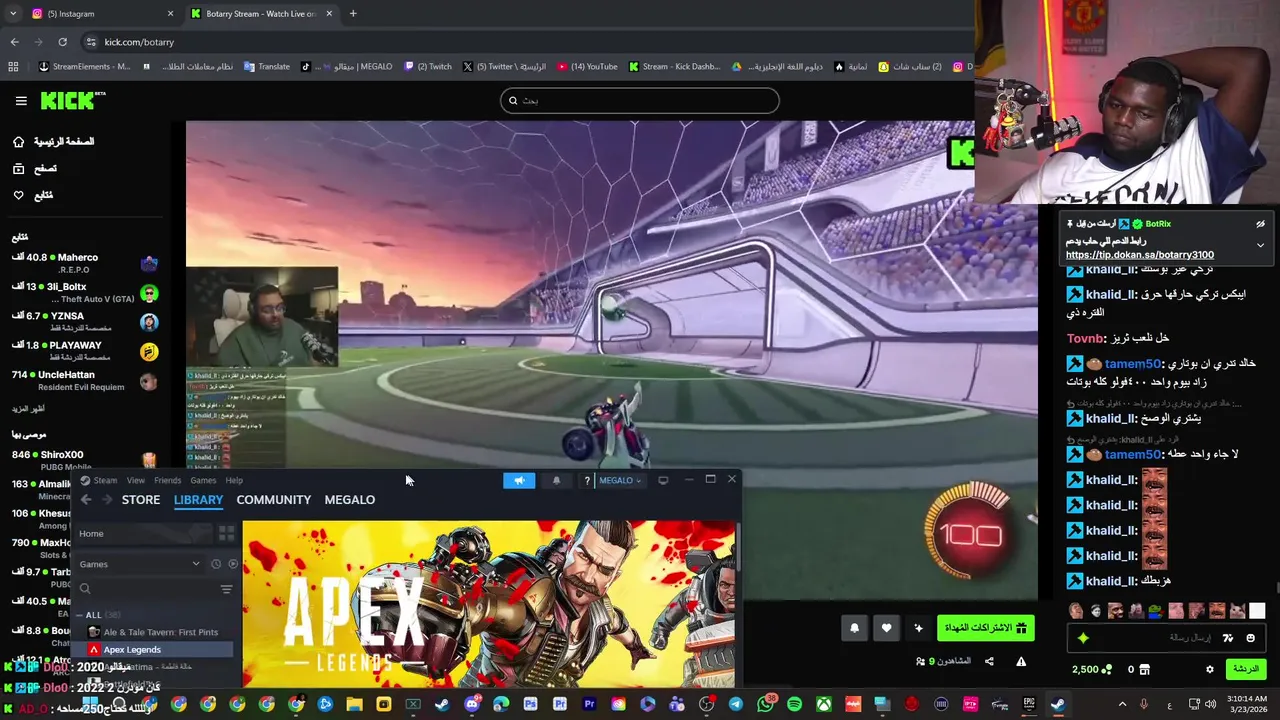Viewport: 1280px width, 720px height.
Task: Click Apex Legends banner image
Action: [489, 604]
